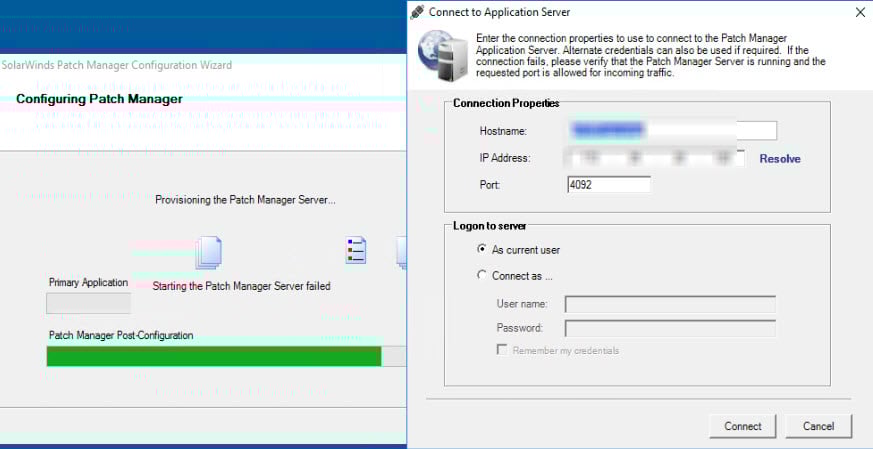Click the globe and server icon
The height and width of the screenshot is (449, 873).
pos(442,56)
